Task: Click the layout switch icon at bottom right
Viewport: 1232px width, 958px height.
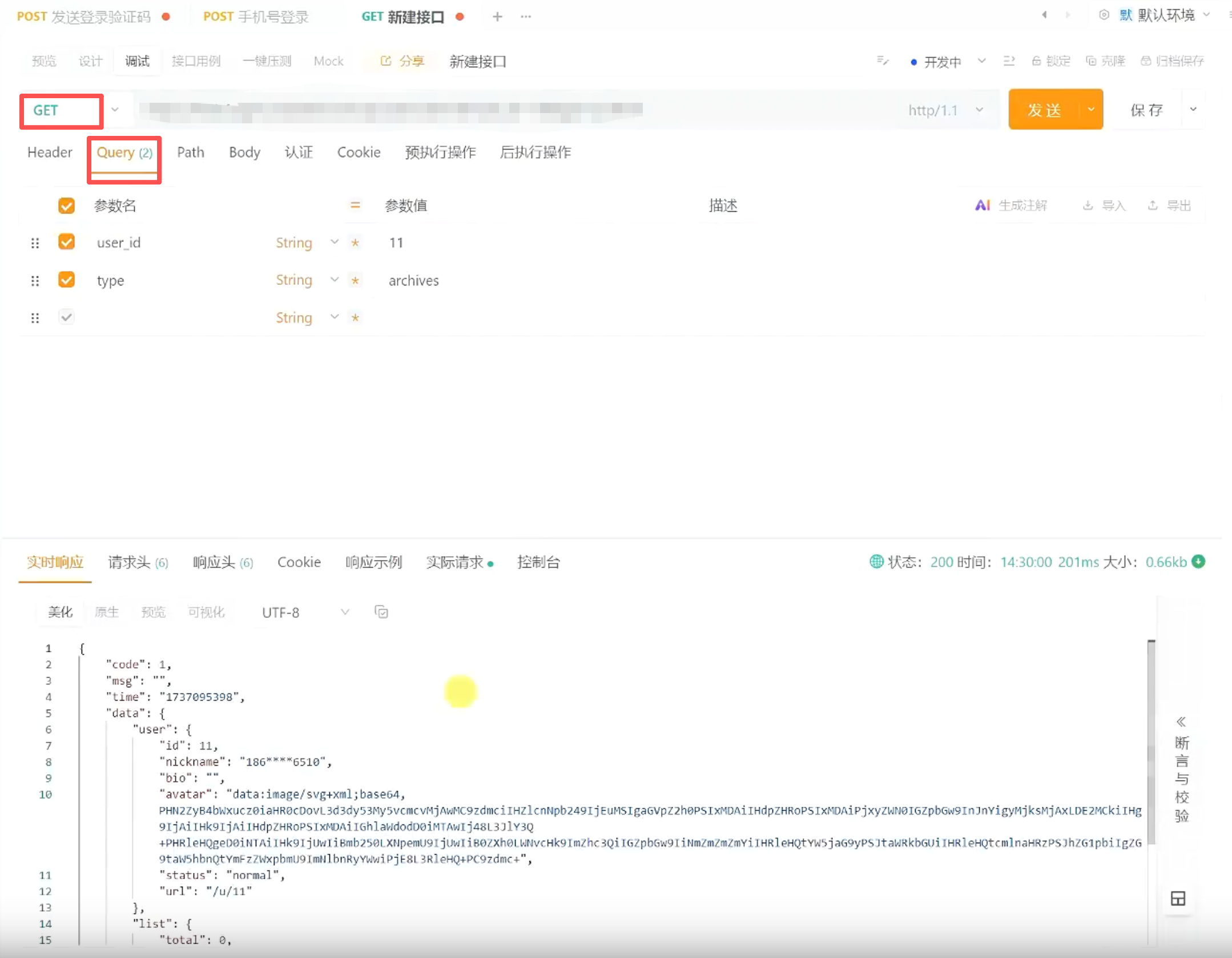Action: tap(1178, 899)
